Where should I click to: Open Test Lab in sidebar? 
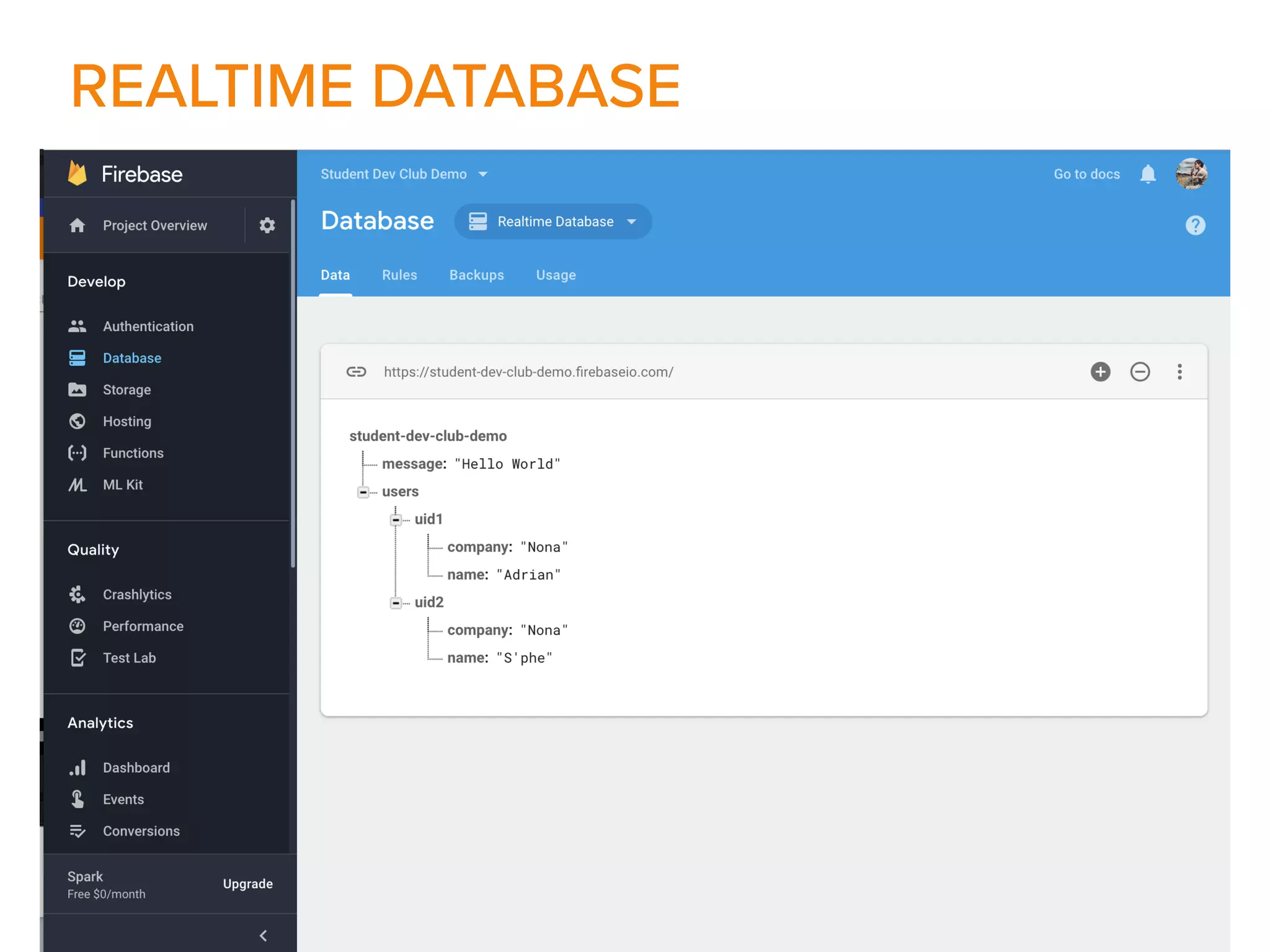[129, 657]
